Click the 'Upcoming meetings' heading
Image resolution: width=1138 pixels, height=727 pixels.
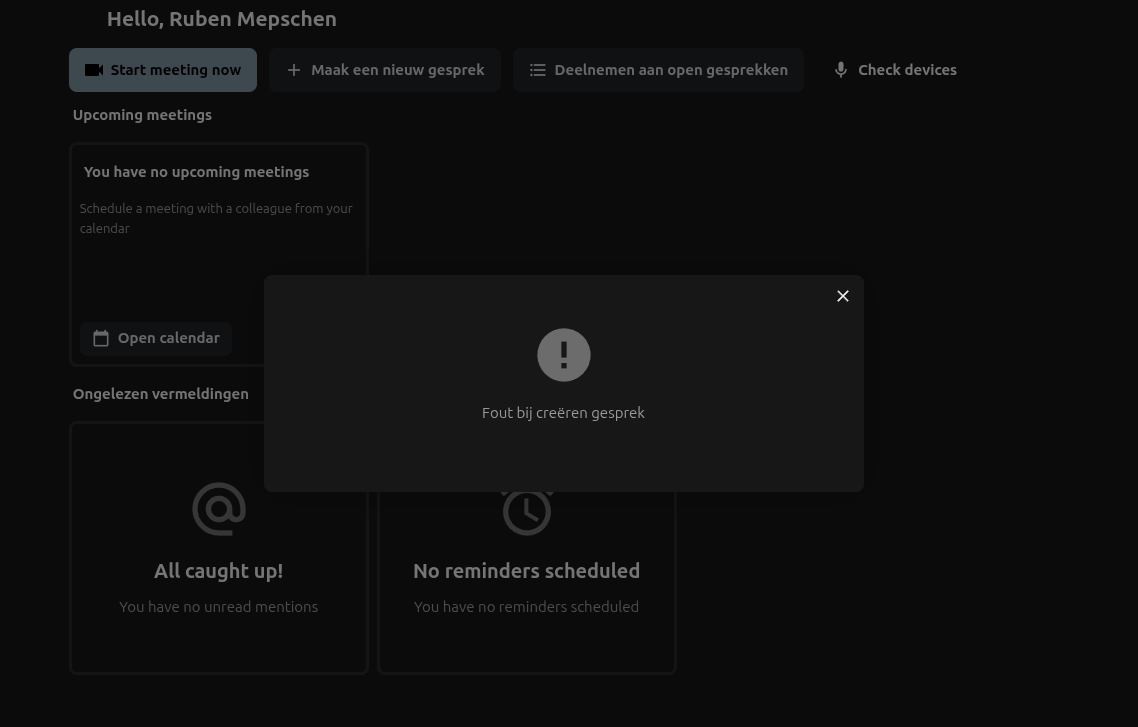[x=142, y=115]
